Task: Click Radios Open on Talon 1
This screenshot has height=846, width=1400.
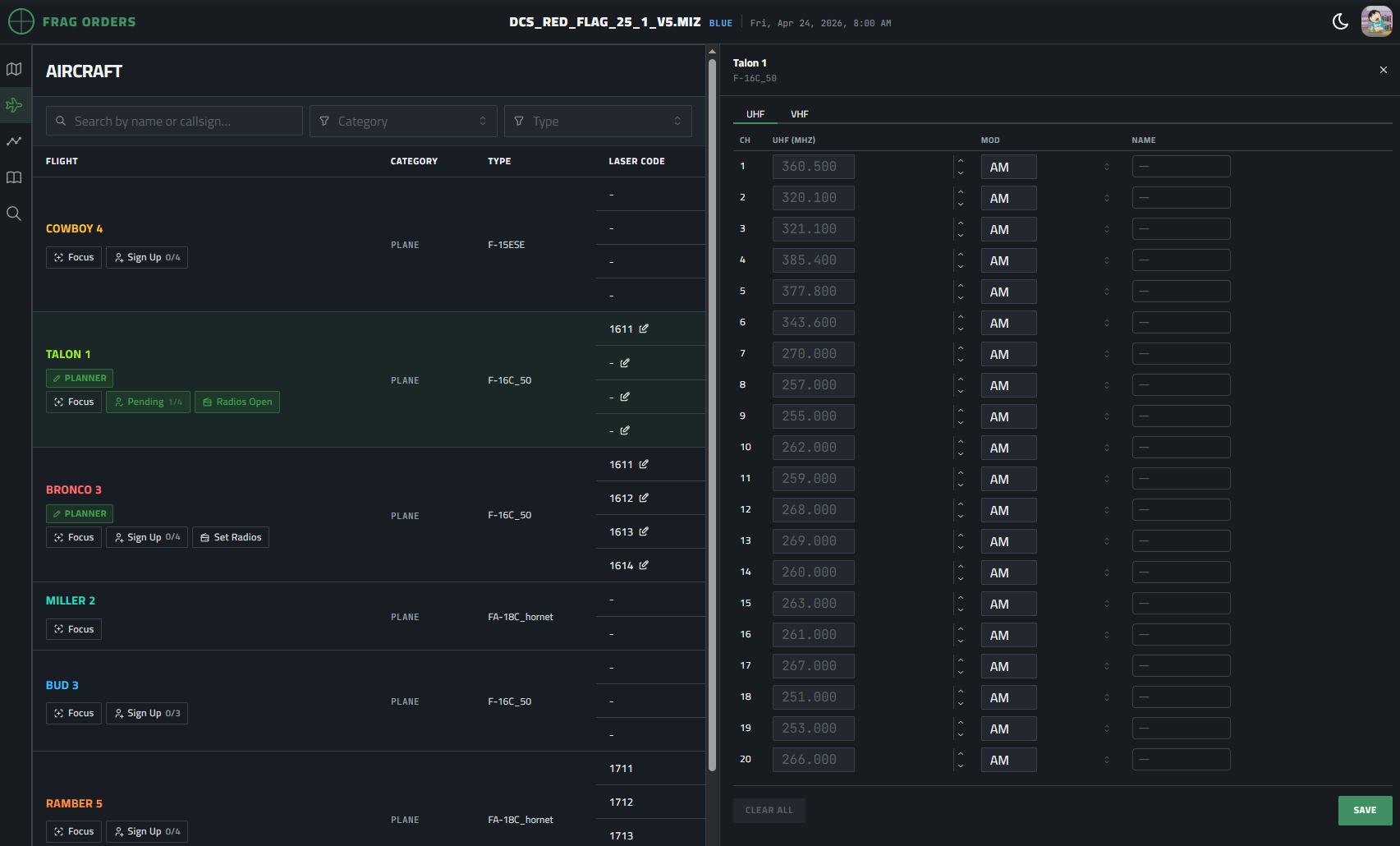Action: pos(237,402)
